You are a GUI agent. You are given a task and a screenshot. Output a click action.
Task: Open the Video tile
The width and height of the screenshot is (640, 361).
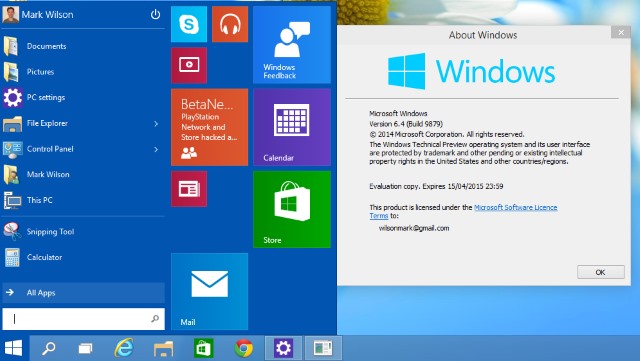click(x=189, y=65)
